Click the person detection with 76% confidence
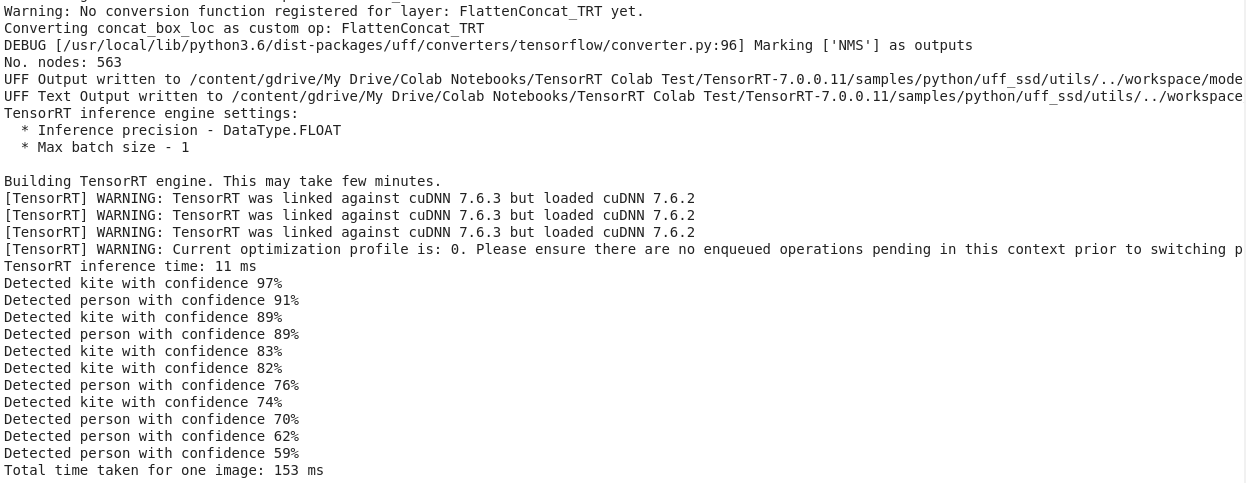This screenshot has height=483, width=1246. click(x=151, y=385)
